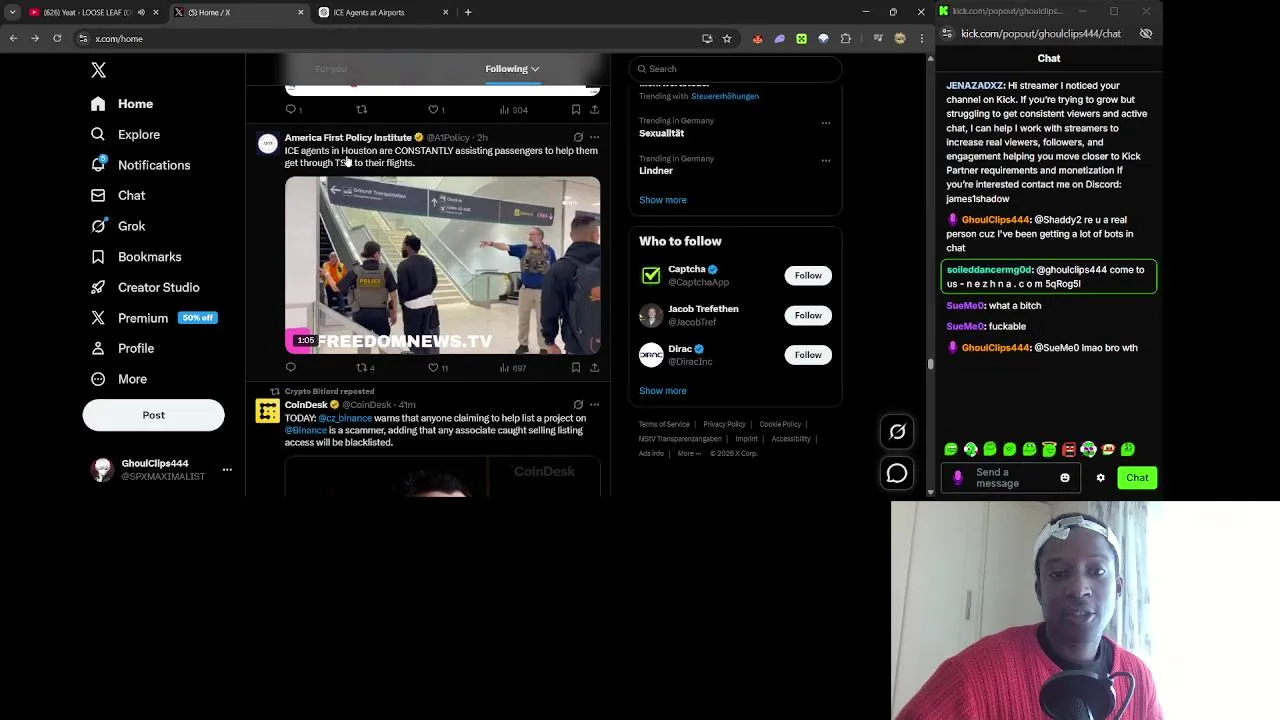Click the Chrome extensions puzzle icon
The height and width of the screenshot is (720, 1280).
[846, 38]
